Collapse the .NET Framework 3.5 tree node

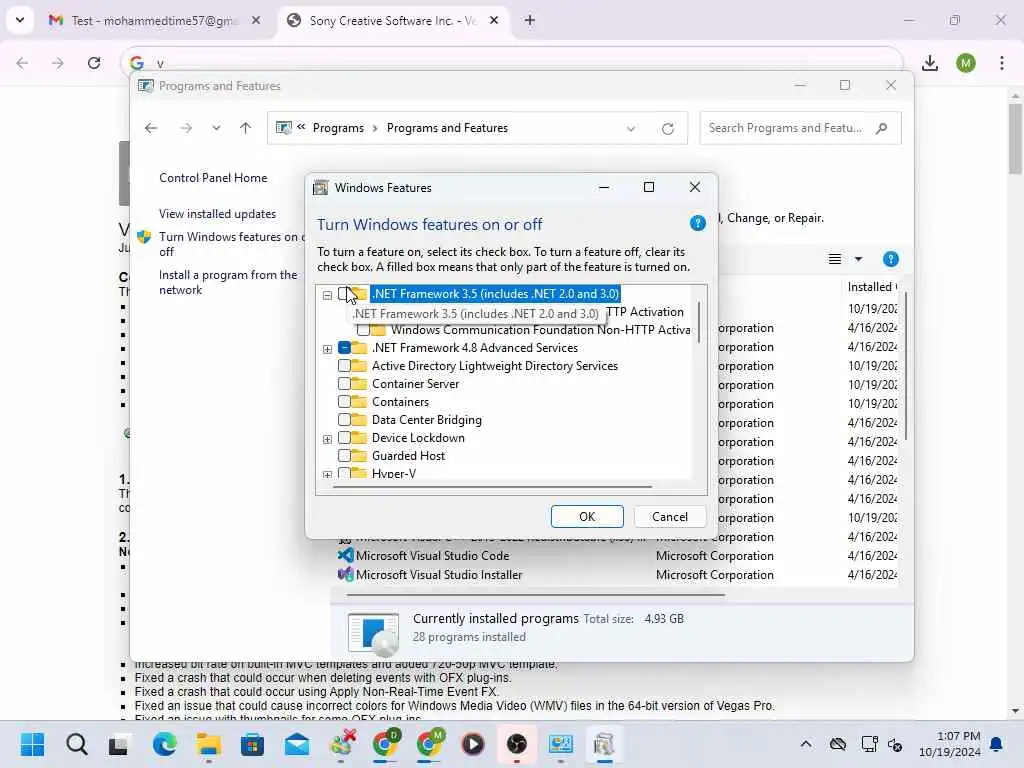327,295
